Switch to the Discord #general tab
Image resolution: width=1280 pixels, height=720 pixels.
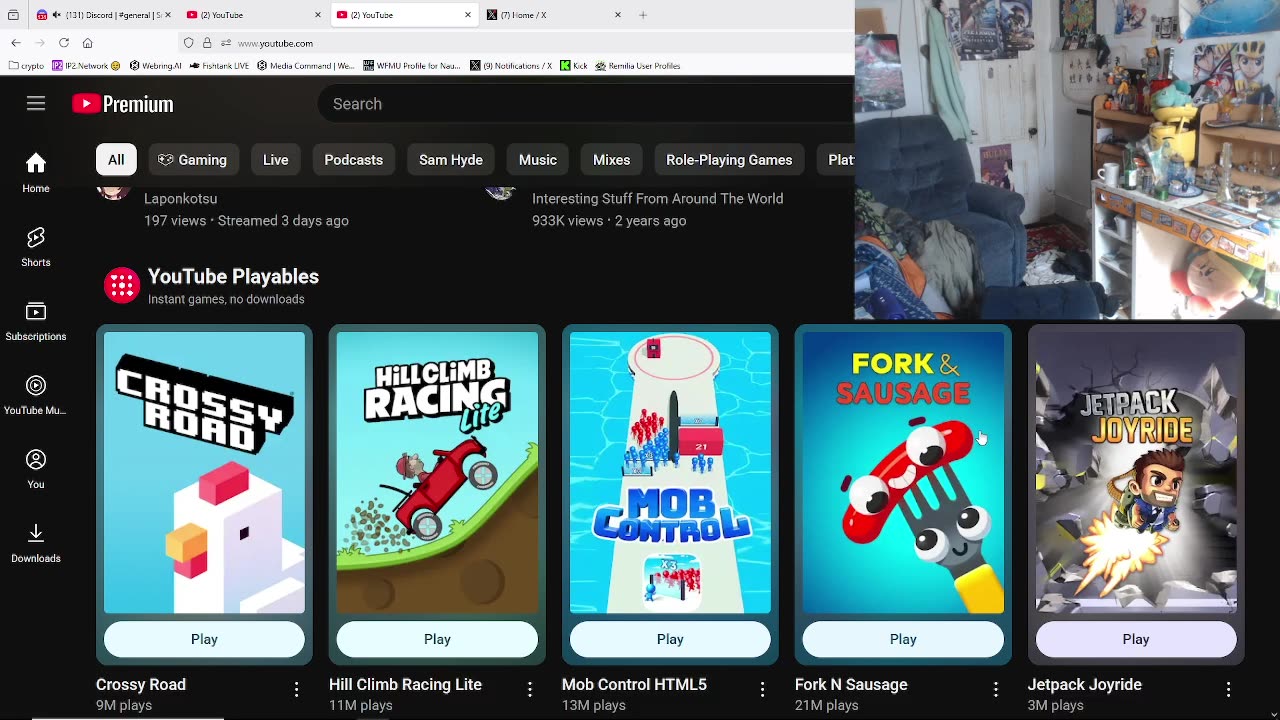click(103, 15)
